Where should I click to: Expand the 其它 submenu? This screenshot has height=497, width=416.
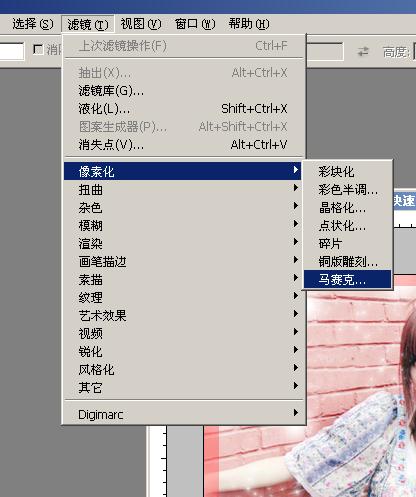coord(183,387)
